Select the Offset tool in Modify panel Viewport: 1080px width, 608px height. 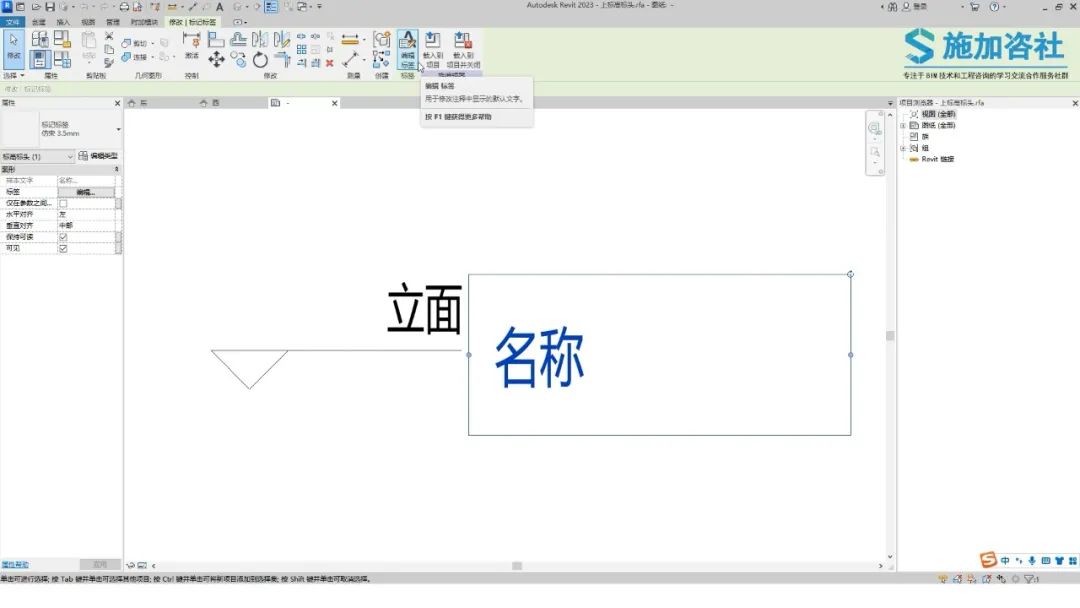(x=238, y=40)
